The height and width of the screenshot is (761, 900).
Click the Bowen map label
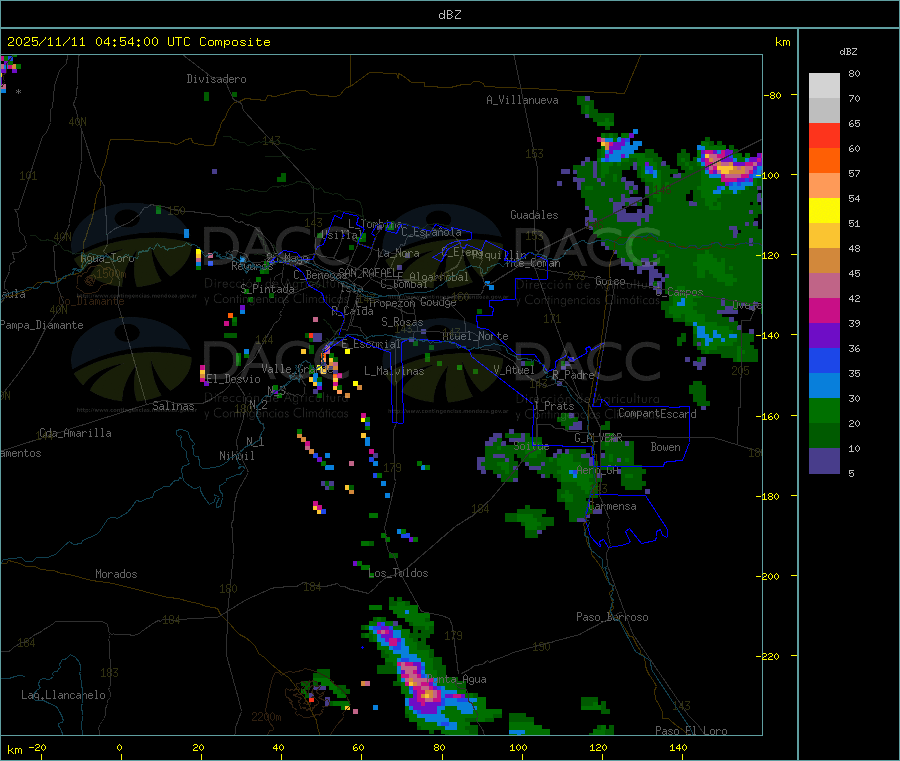[666, 447]
